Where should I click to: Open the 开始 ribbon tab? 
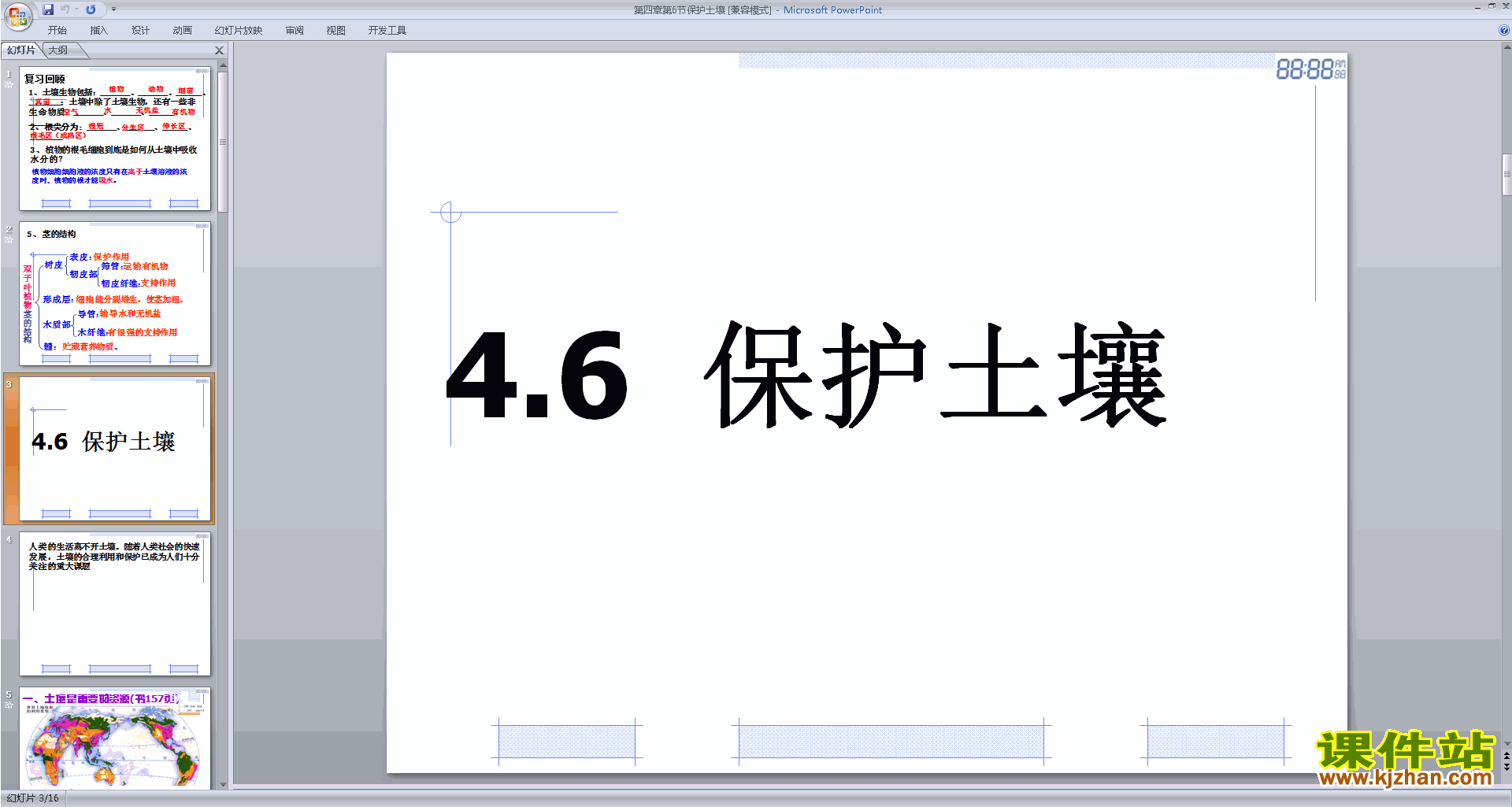[x=57, y=31]
